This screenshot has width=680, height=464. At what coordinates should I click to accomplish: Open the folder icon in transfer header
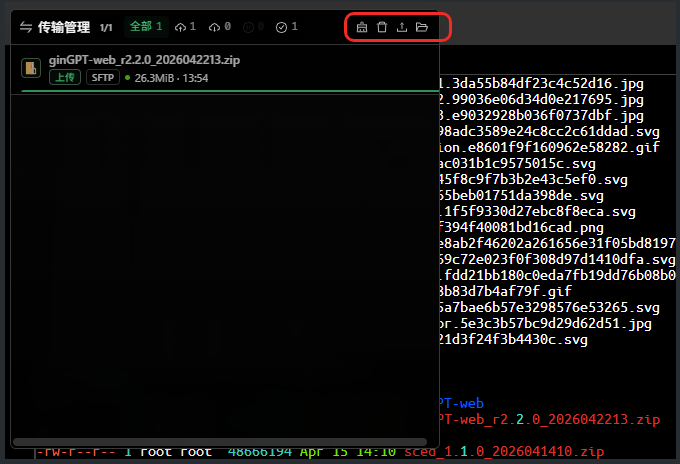coord(422,27)
